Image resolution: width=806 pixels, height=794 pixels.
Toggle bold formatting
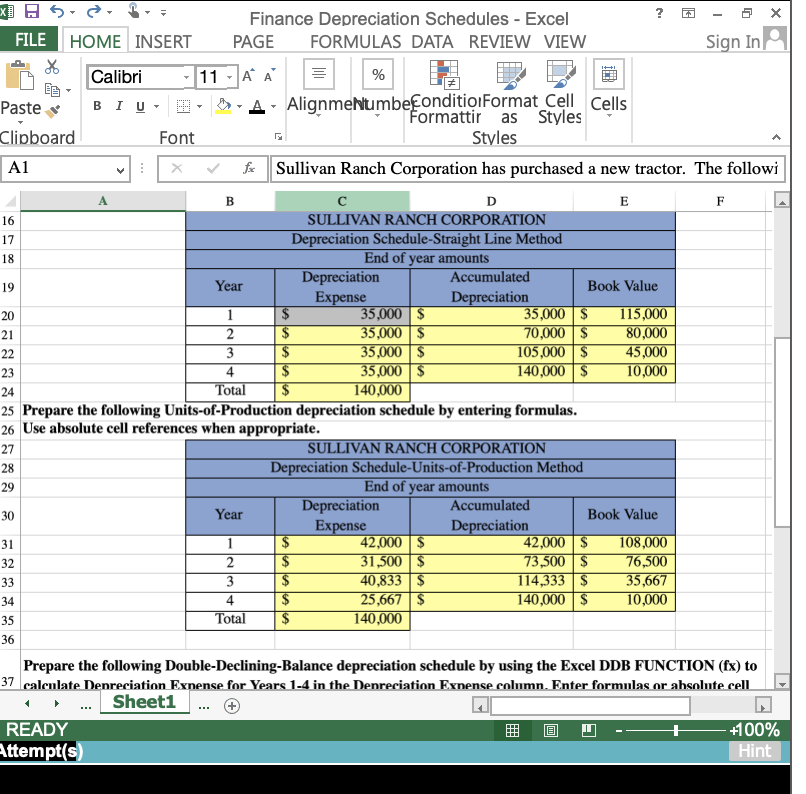pos(96,105)
